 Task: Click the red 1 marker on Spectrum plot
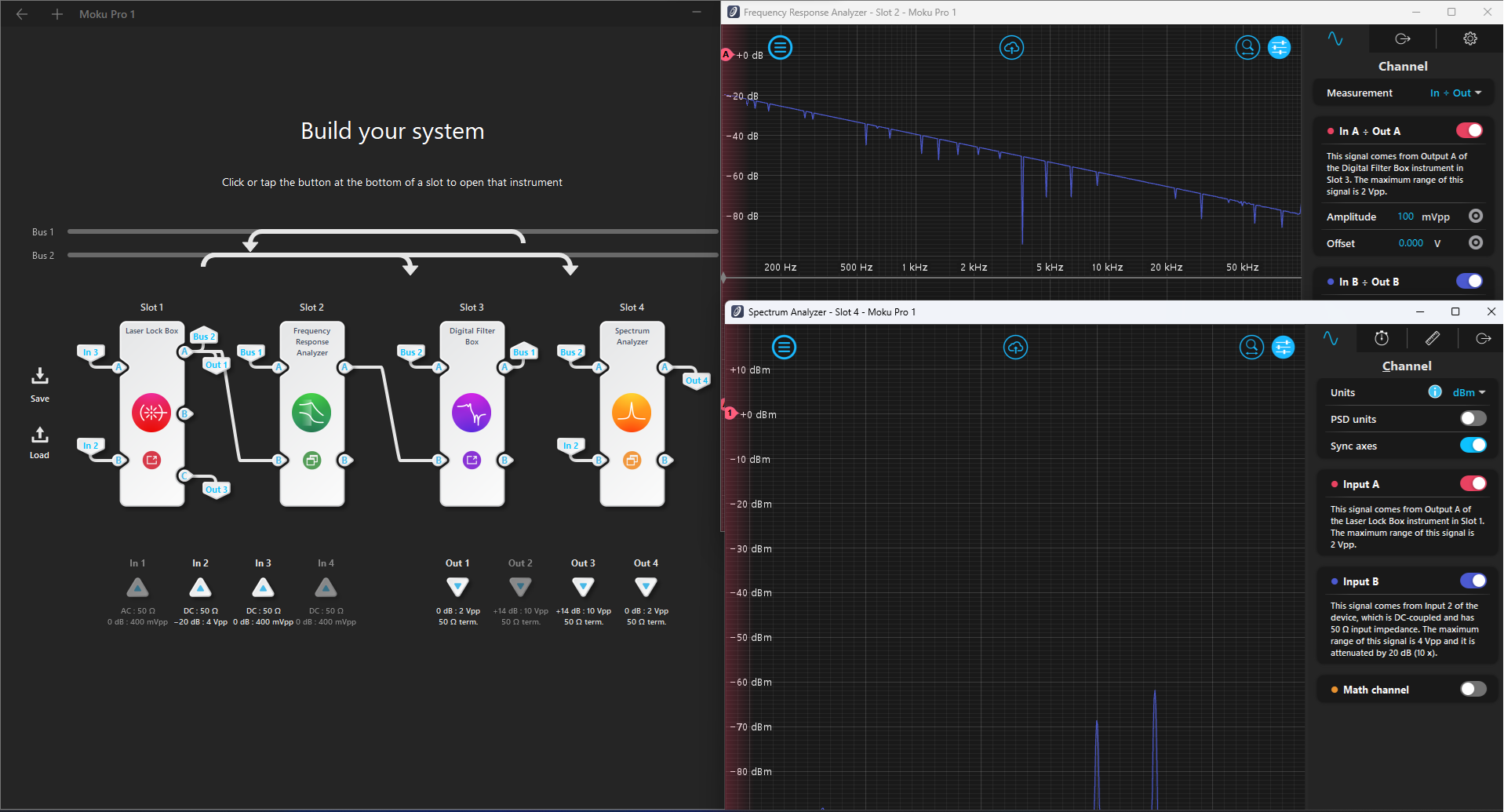pyautogui.click(x=730, y=413)
